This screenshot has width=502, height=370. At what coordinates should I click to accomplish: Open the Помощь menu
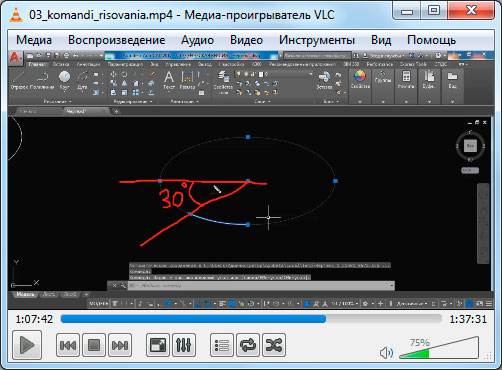(431, 40)
